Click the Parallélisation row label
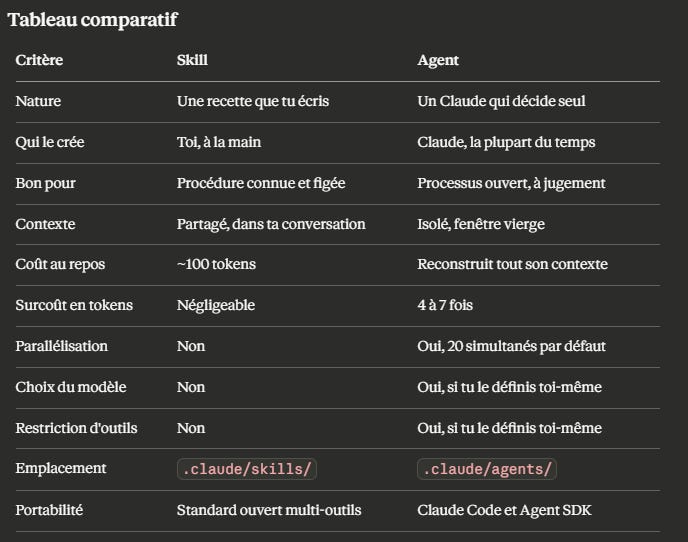688x542 pixels. [62, 346]
